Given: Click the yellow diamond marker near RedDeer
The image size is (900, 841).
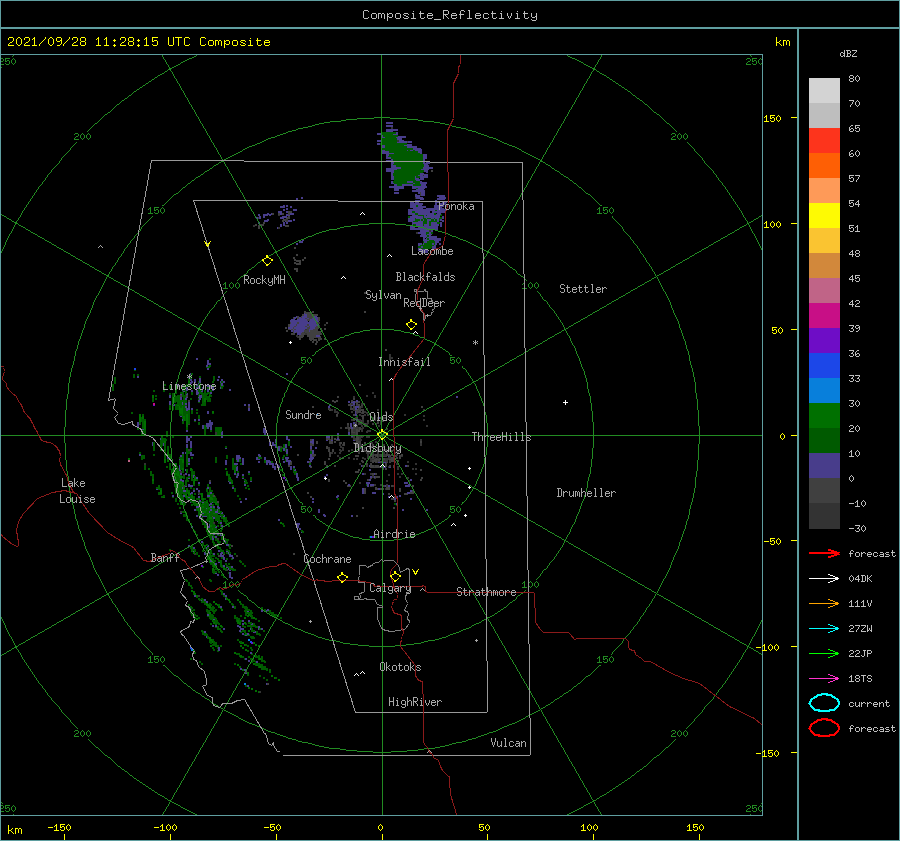Looking at the screenshot, I should click(411, 325).
